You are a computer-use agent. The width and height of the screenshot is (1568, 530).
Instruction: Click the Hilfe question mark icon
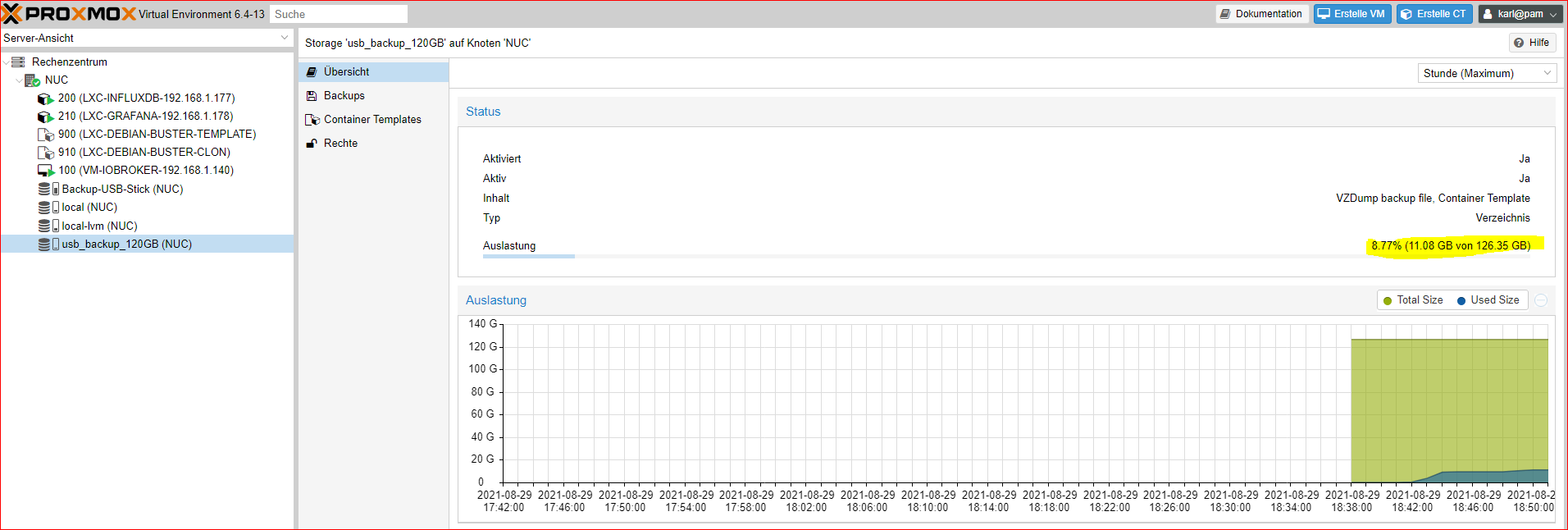click(1519, 43)
